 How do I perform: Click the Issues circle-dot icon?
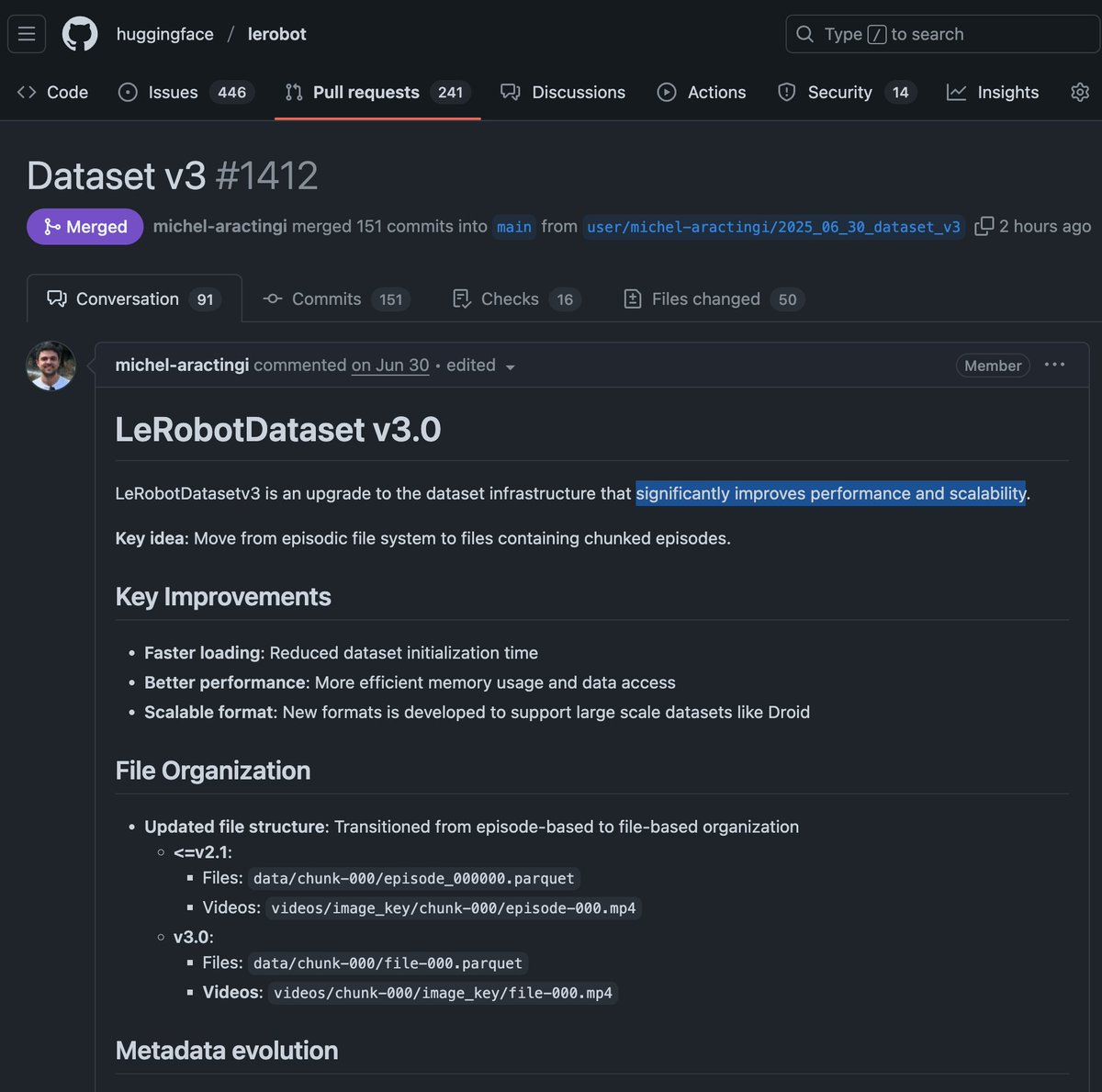tap(129, 92)
